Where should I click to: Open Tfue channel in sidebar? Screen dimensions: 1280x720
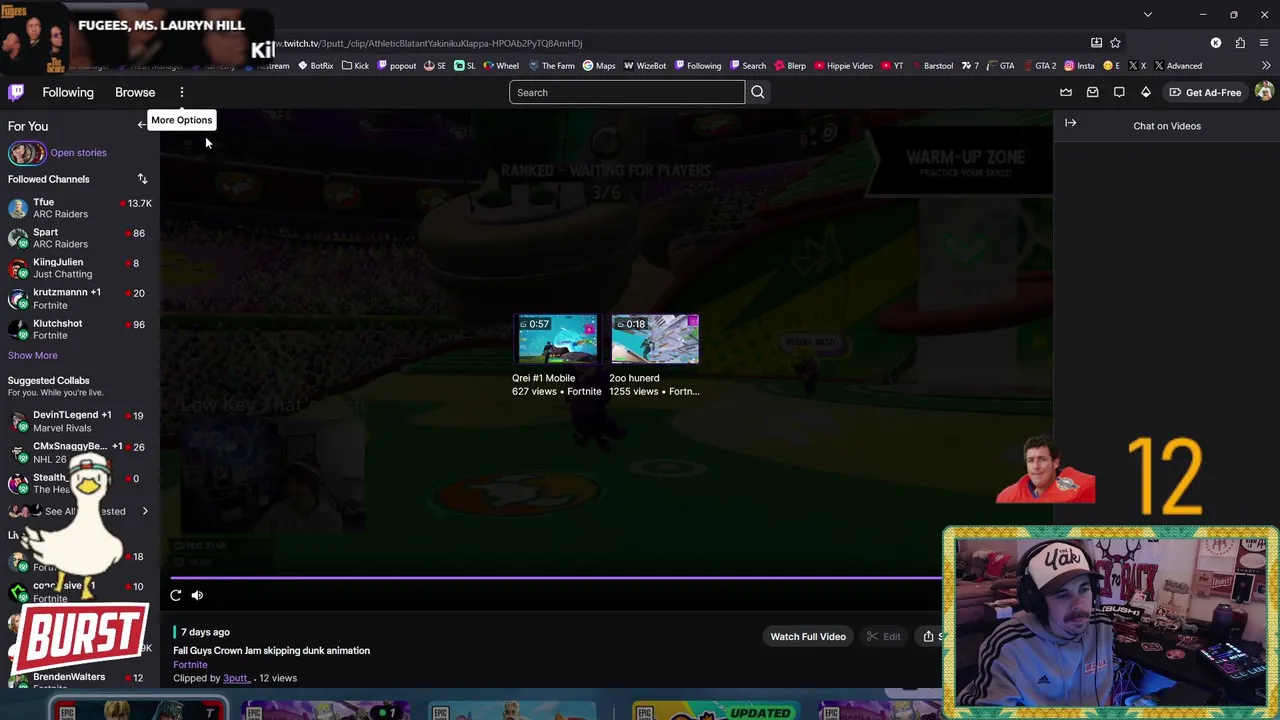tap(80, 208)
